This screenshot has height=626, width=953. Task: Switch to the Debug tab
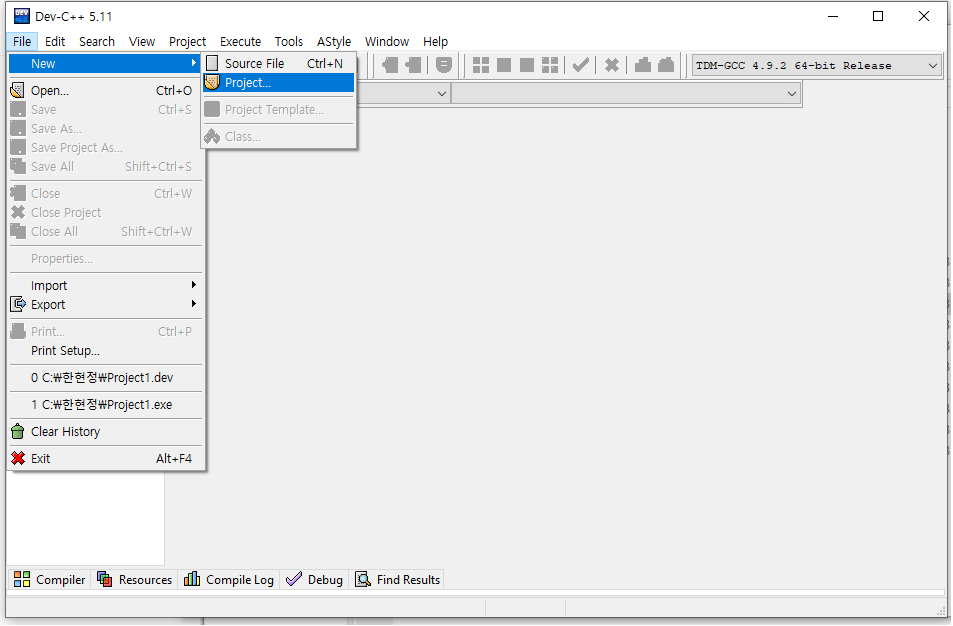(314, 580)
